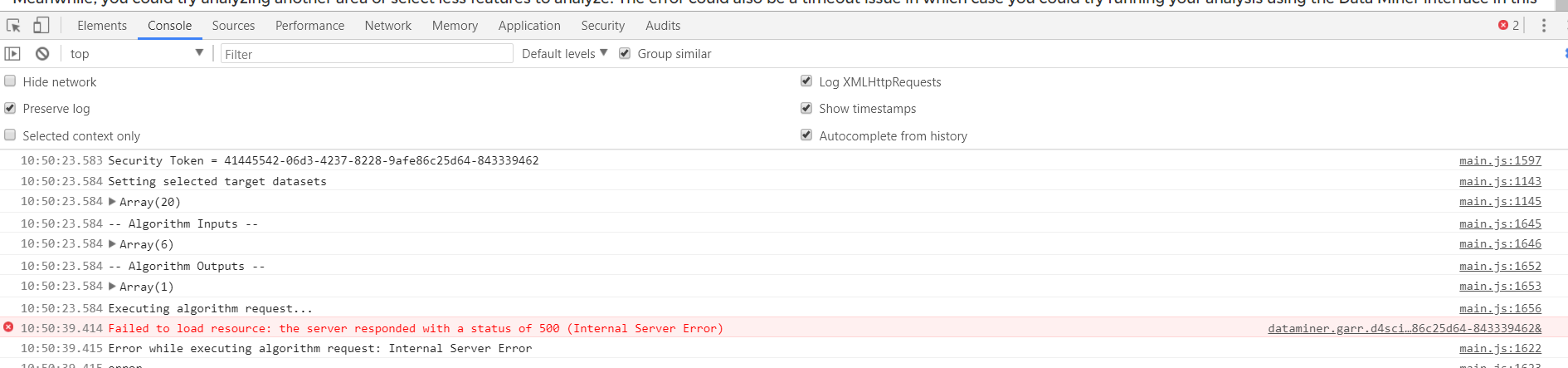Uncheck the Preserve log checkbox
The height and width of the screenshot is (368, 1568).
coord(10,108)
